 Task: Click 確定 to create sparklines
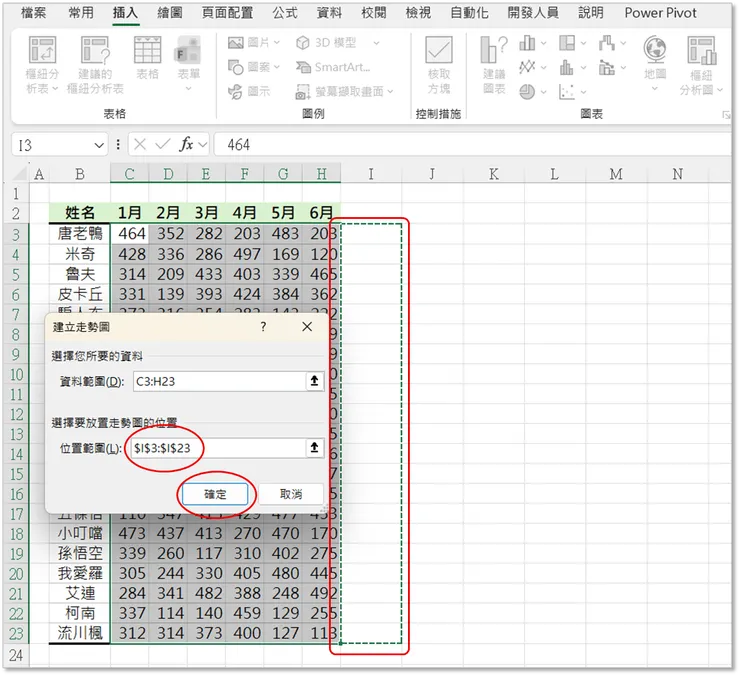click(x=215, y=494)
